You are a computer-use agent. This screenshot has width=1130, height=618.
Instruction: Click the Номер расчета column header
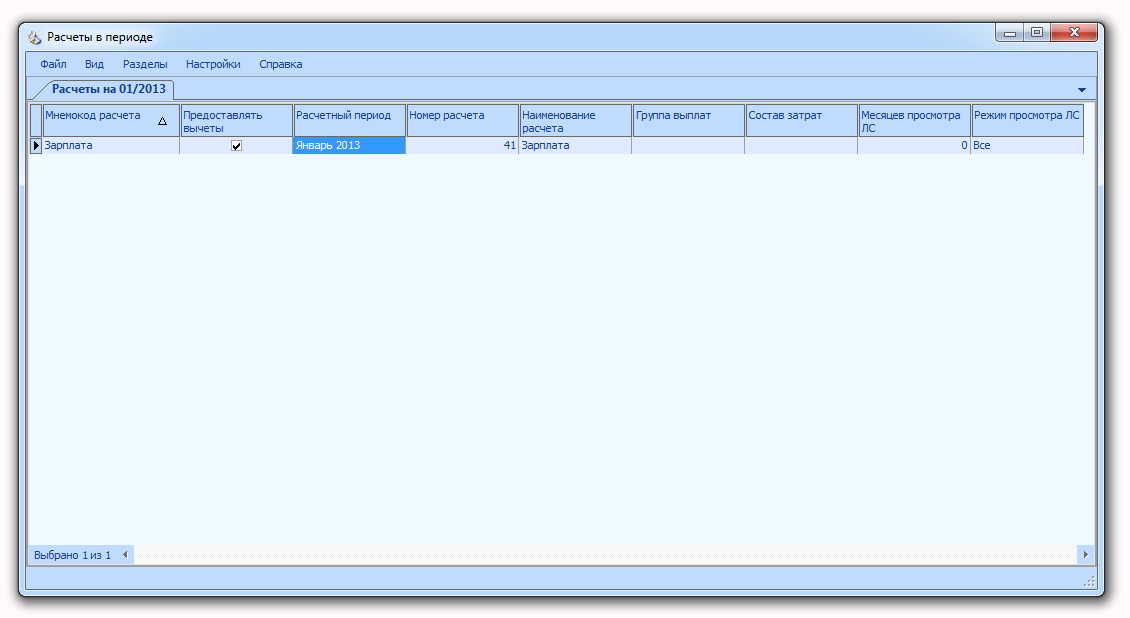(463, 120)
